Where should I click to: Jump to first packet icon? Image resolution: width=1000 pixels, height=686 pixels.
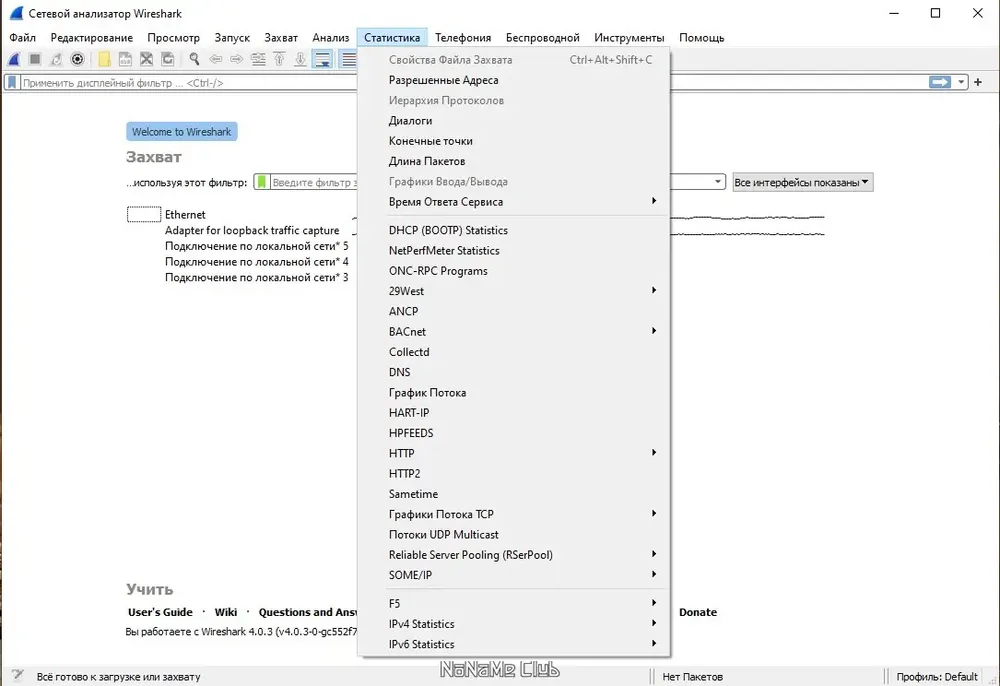coord(279,60)
